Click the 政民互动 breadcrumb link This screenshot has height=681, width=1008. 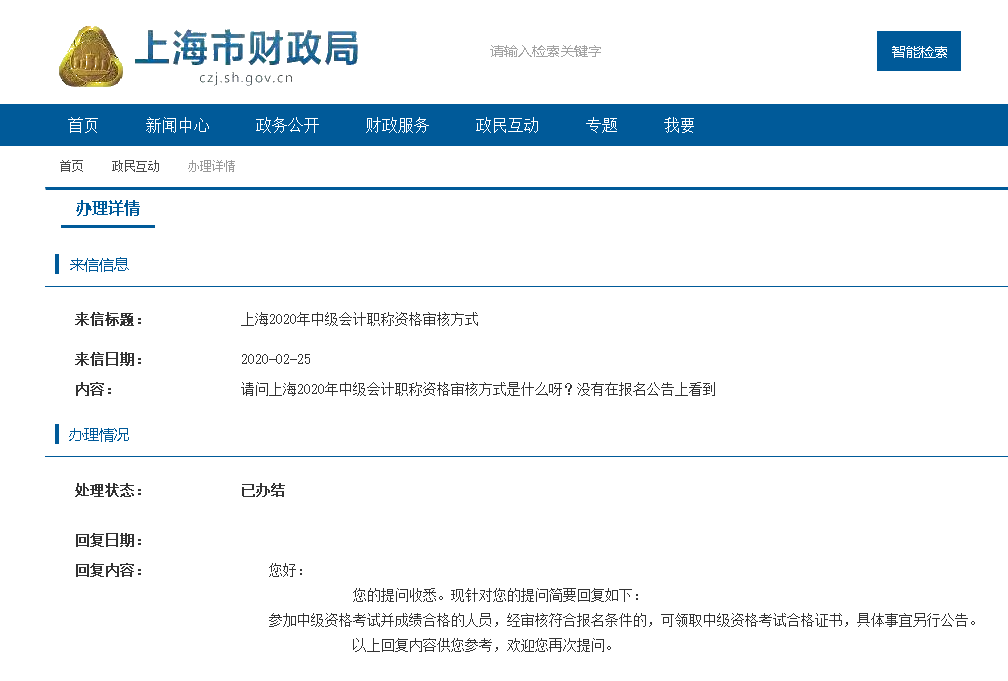pyautogui.click(x=135, y=165)
